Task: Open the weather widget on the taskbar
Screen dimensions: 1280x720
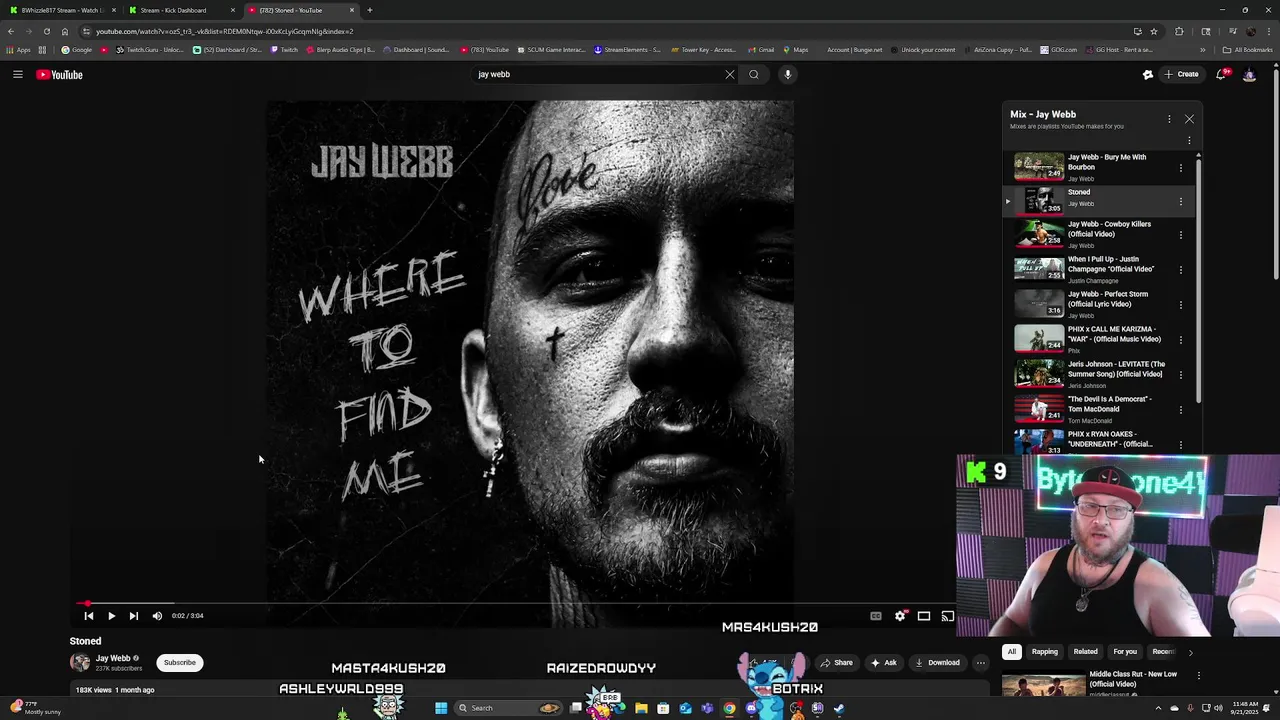Action: [x=36, y=708]
